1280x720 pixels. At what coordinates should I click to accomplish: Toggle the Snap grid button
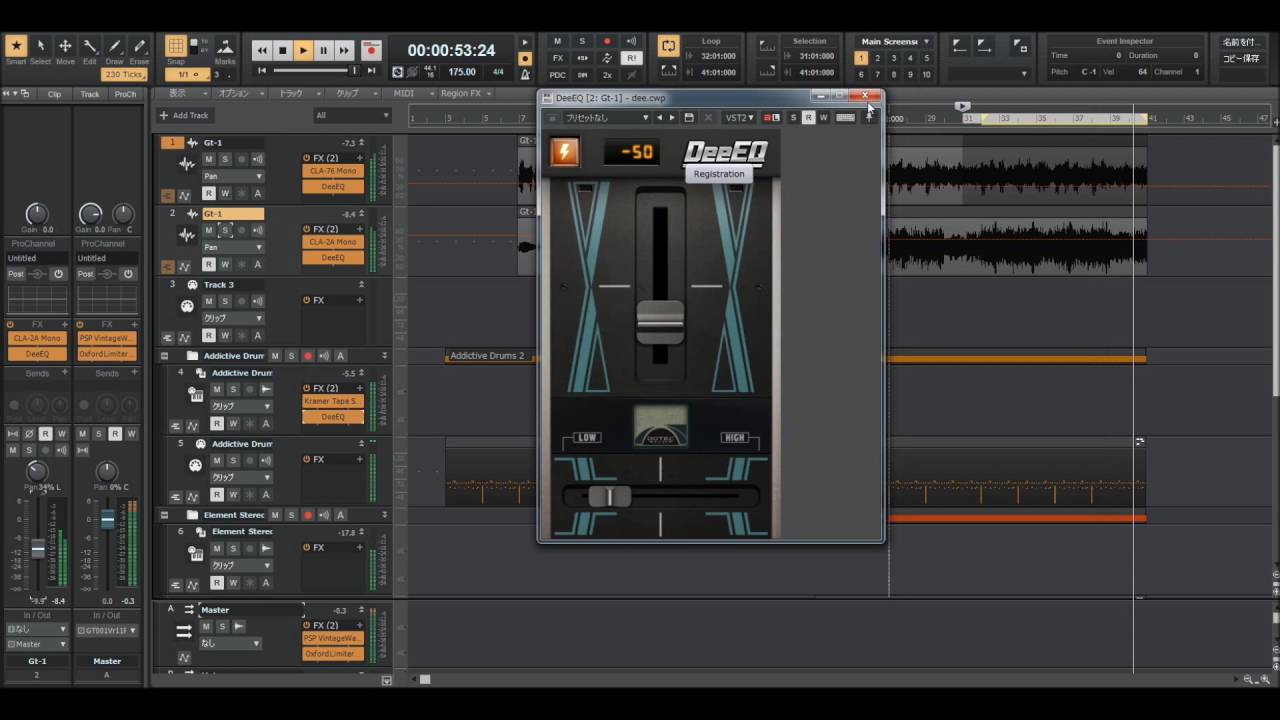pos(176,47)
